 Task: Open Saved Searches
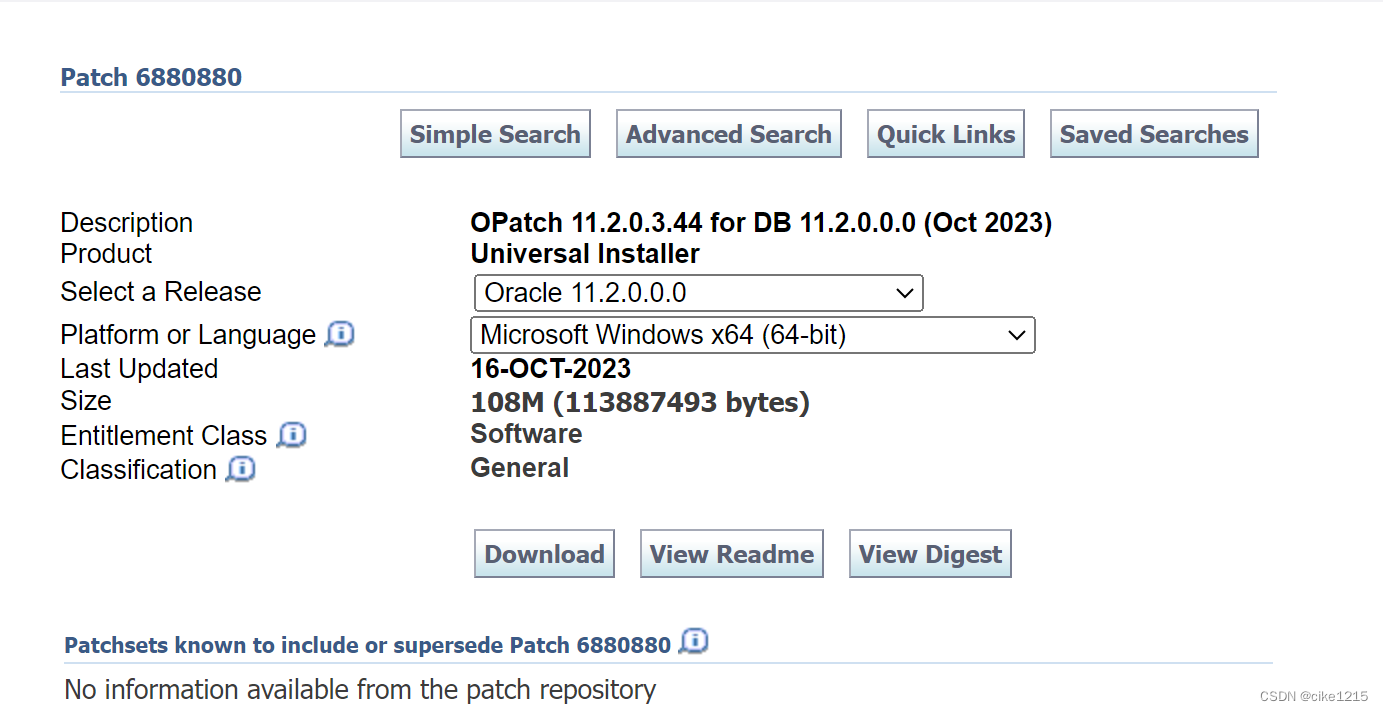pos(1153,133)
